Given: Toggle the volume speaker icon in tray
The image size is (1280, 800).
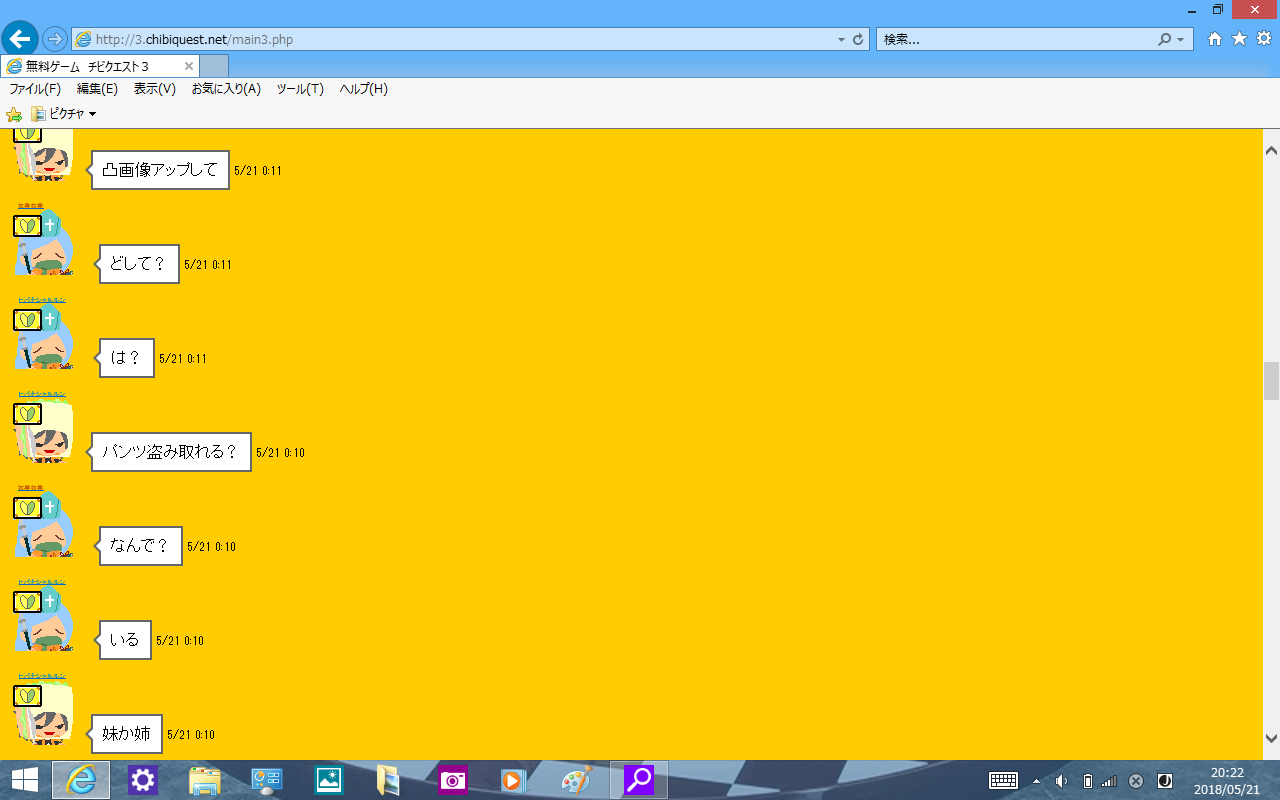Looking at the screenshot, I should pos(1062,781).
